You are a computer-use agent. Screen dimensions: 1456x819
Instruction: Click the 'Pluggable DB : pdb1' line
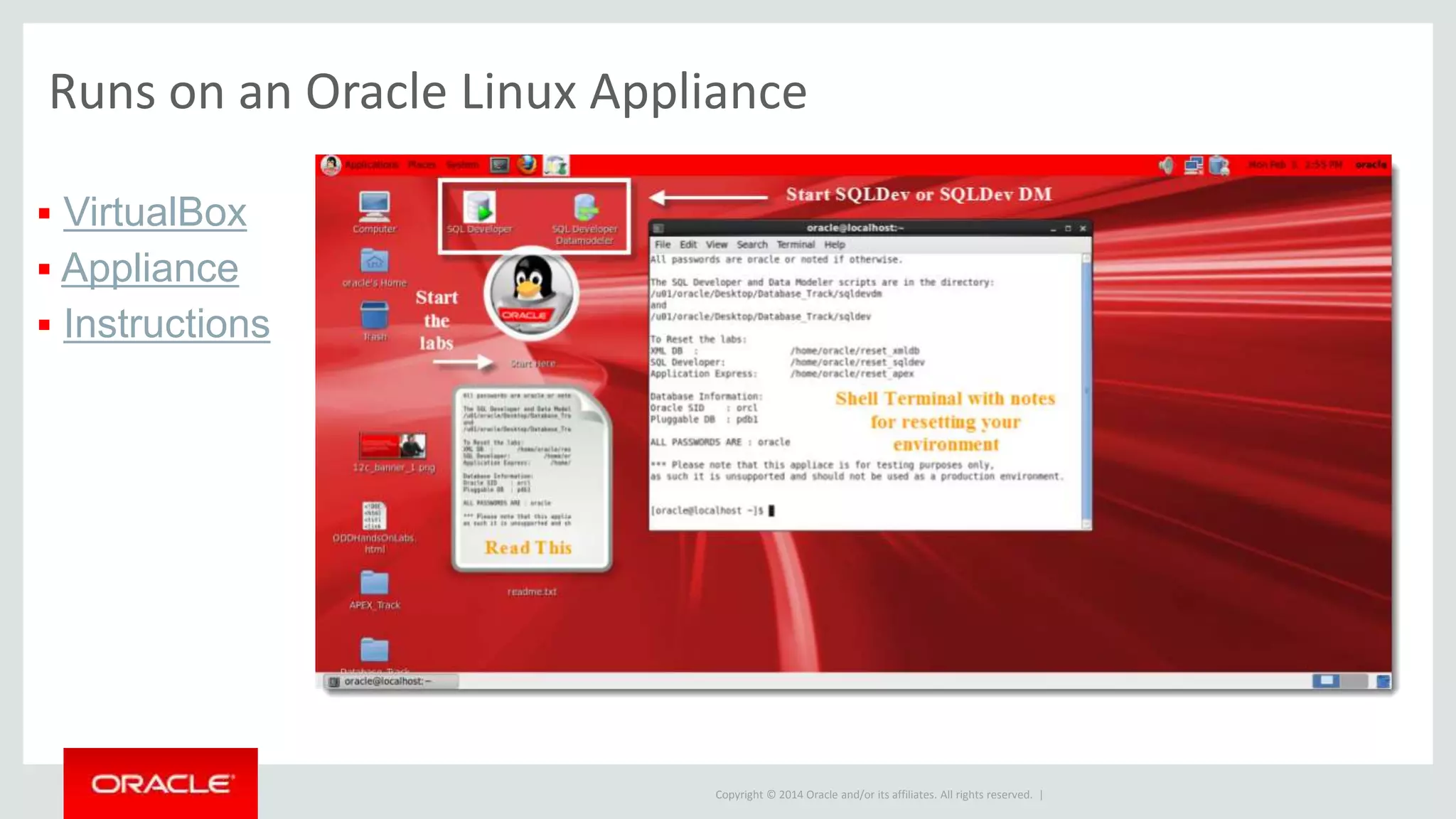pos(704,419)
